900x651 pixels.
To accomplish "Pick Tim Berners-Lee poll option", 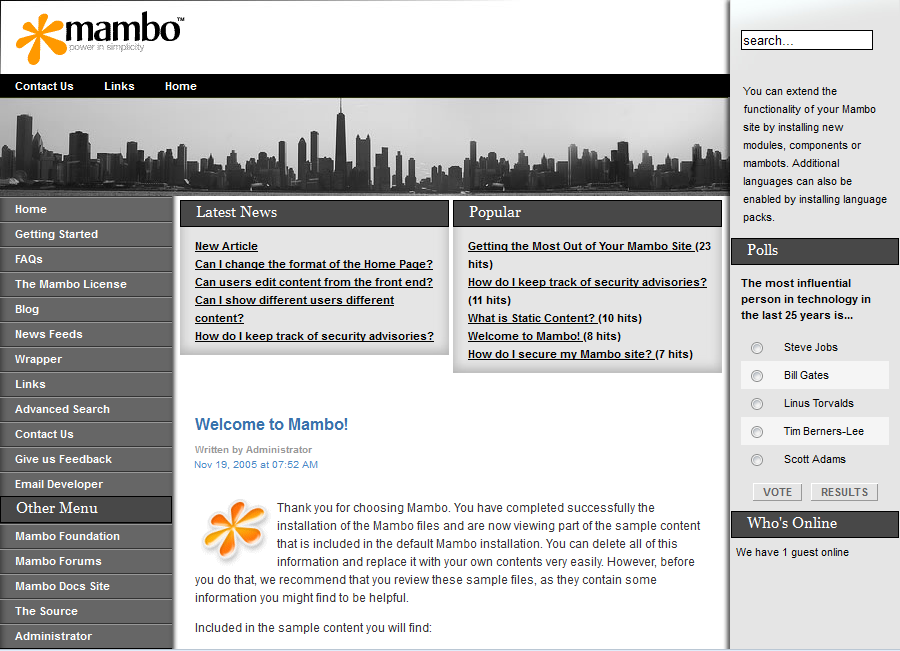I will (757, 432).
